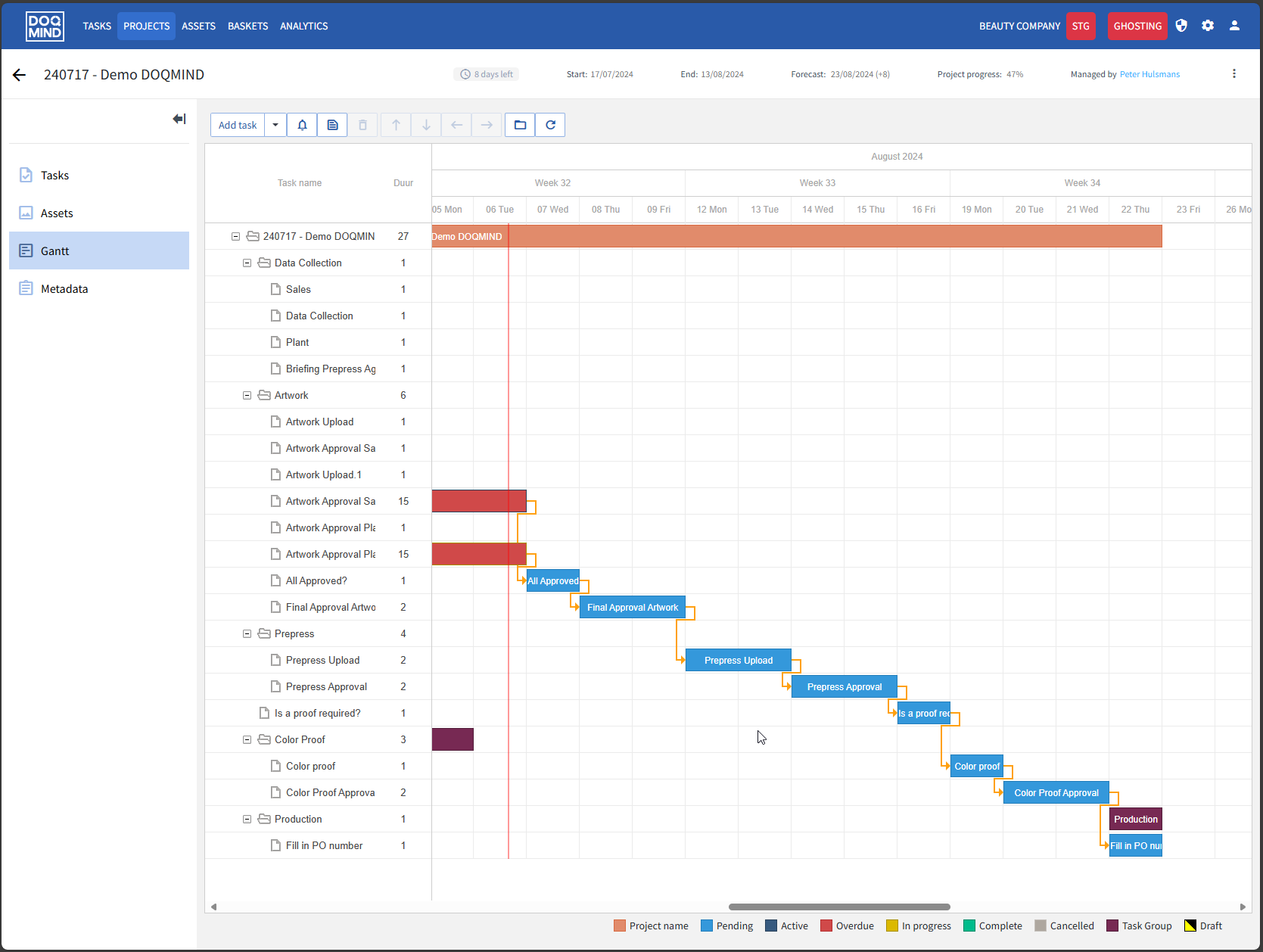Click the folder icon in Gantt toolbar
Image resolution: width=1263 pixels, height=952 pixels.
[520, 125]
